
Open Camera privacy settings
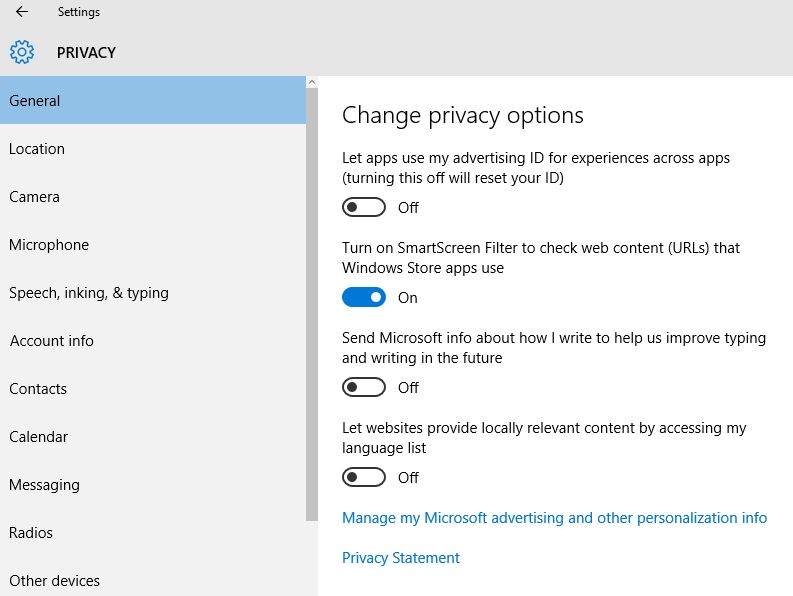coord(153,196)
